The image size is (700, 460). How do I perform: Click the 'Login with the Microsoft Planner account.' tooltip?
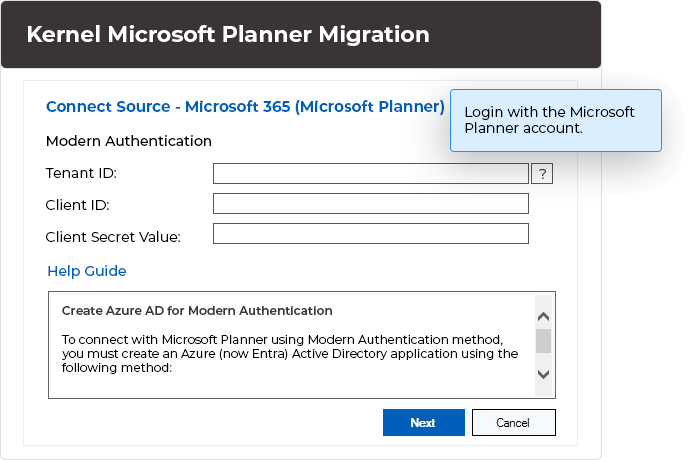click(556, 121)
